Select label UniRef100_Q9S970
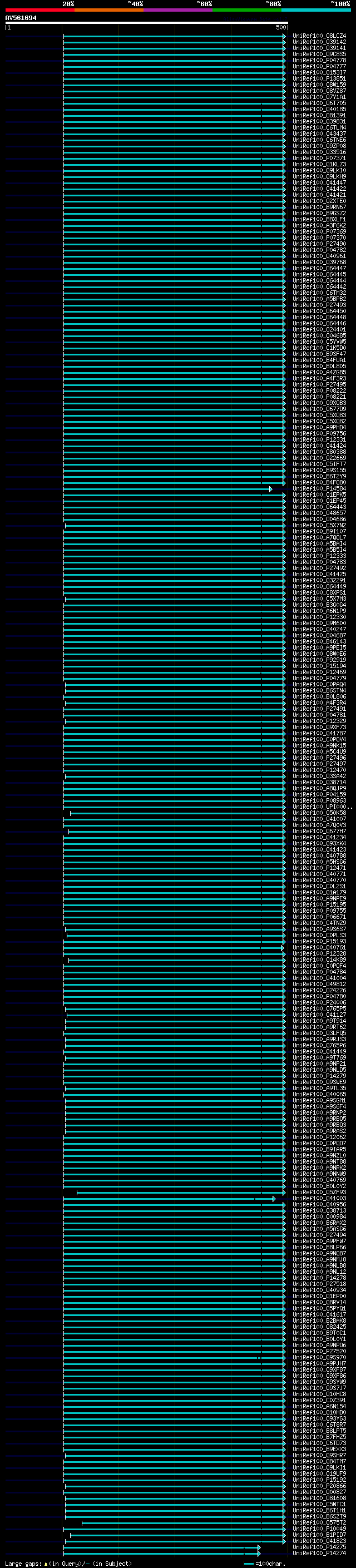Screen dimensions: 356x1568 319,1357
